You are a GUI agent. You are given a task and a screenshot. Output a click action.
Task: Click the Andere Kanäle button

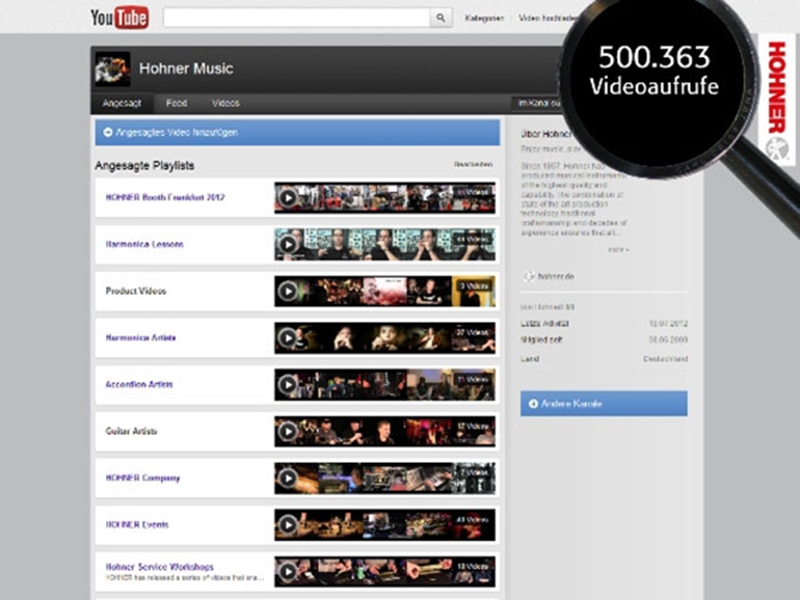[x=604, y=404]
